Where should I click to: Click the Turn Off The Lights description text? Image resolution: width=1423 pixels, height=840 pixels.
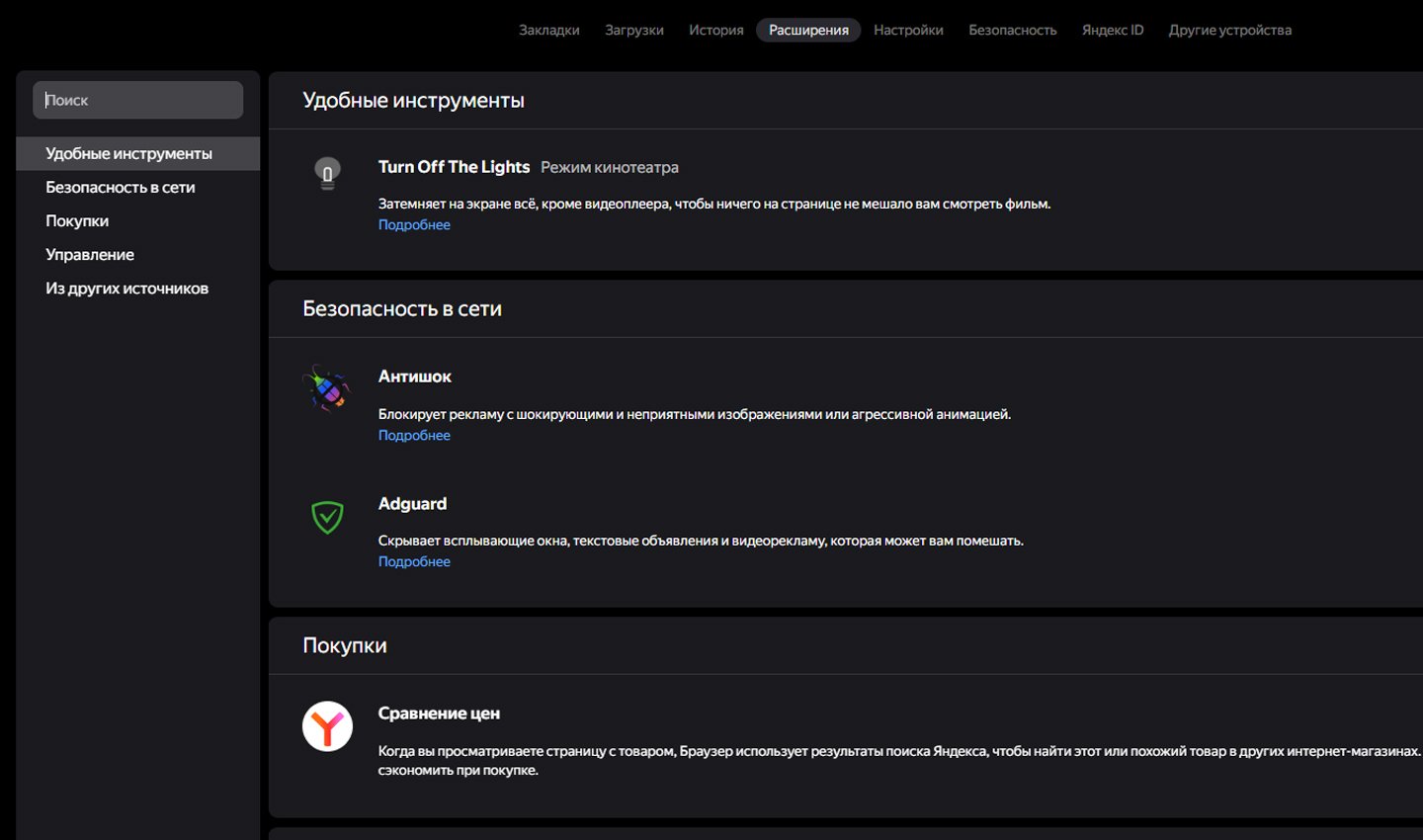point(714,204)
